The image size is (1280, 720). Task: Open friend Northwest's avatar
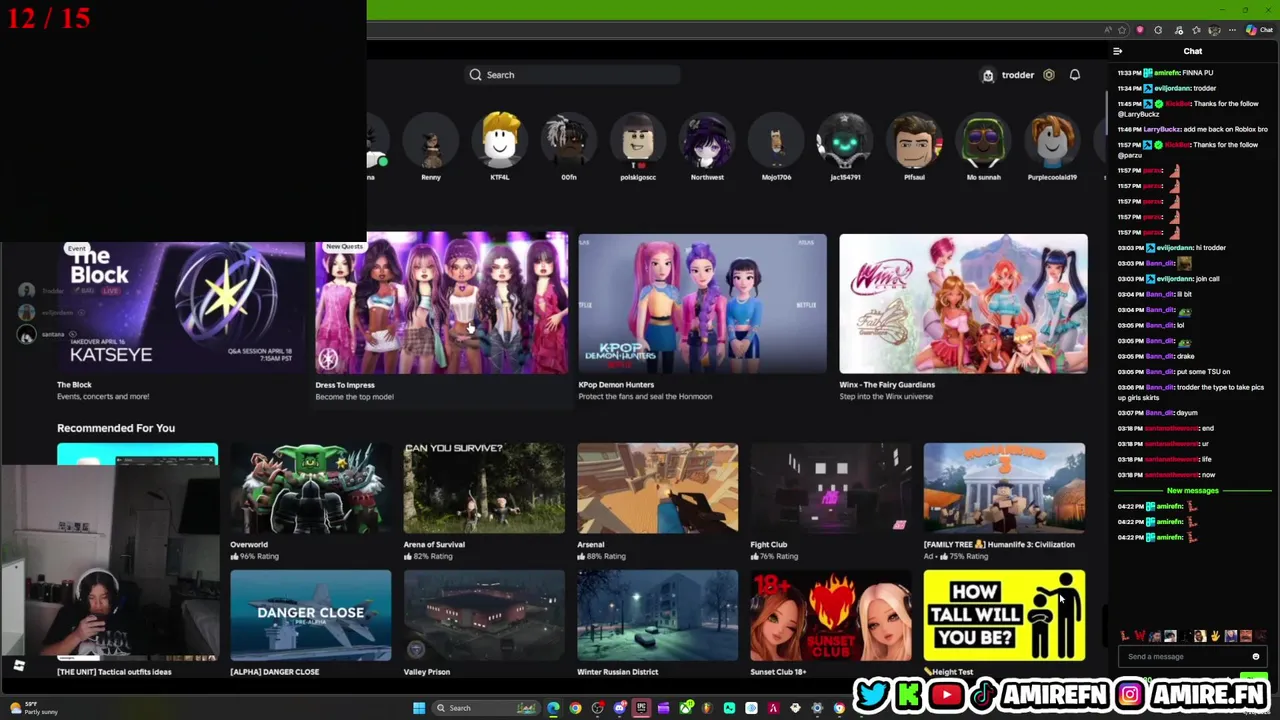tap(707, 141)
